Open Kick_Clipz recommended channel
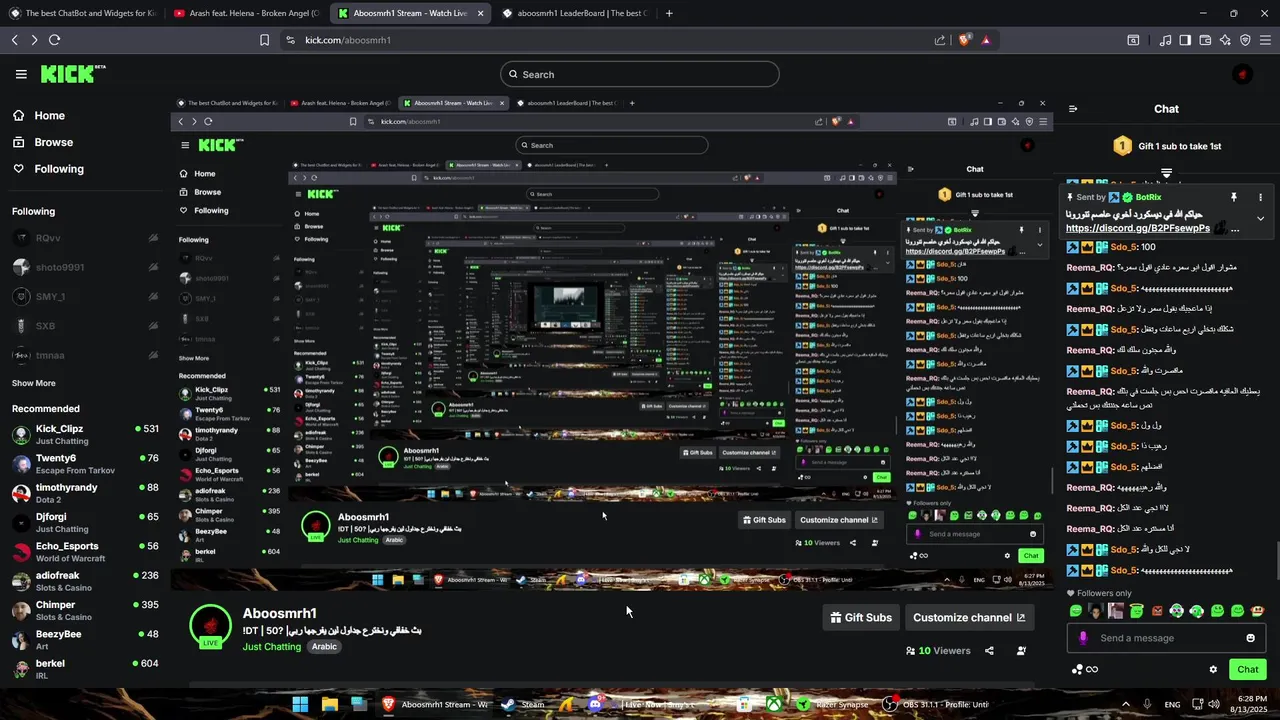This screenshot has height=720, width=1280. click(85, 434)
